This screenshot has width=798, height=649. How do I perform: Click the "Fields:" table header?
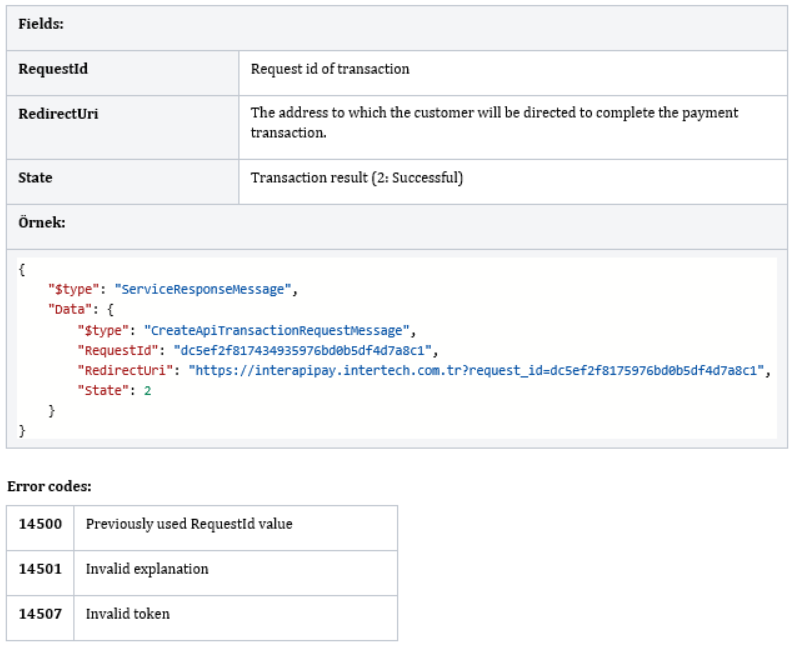coord(41,24)
